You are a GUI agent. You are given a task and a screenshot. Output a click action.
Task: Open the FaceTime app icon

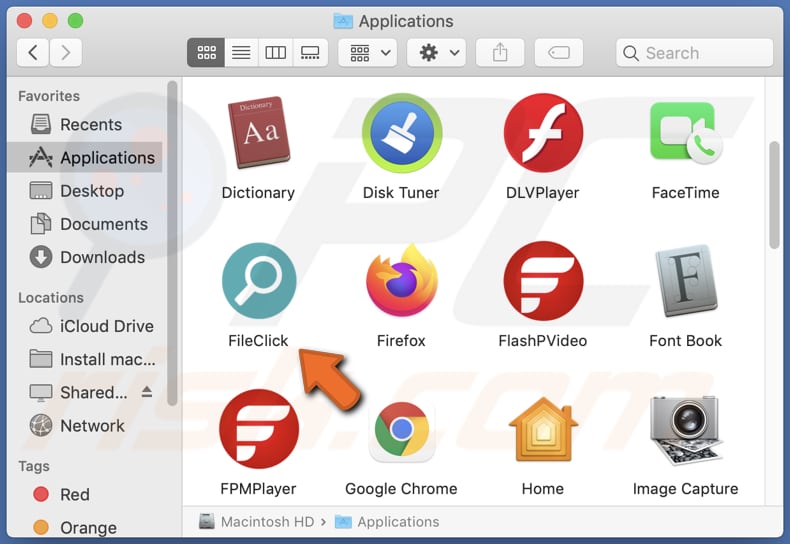[x=686, y=132]
